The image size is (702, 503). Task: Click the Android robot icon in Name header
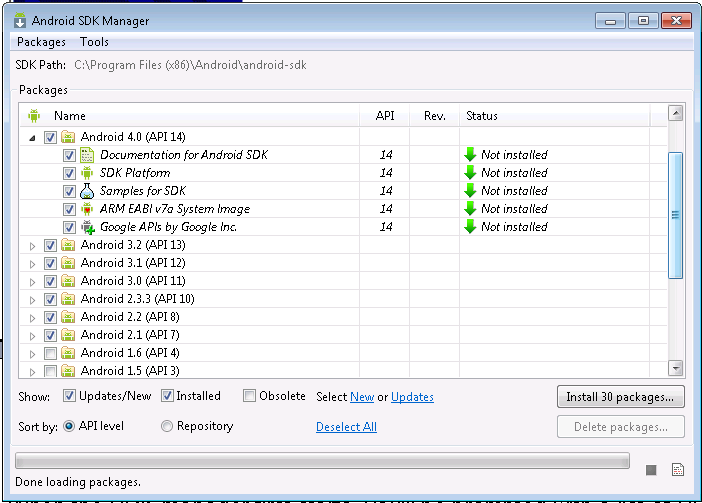coord(34,116)
